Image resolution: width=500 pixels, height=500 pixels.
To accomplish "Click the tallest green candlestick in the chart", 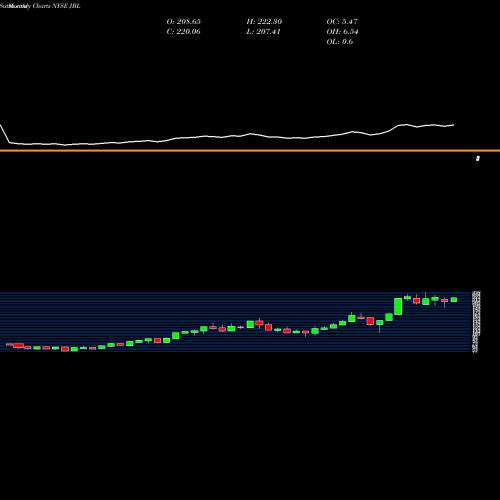I will [398, 306].
